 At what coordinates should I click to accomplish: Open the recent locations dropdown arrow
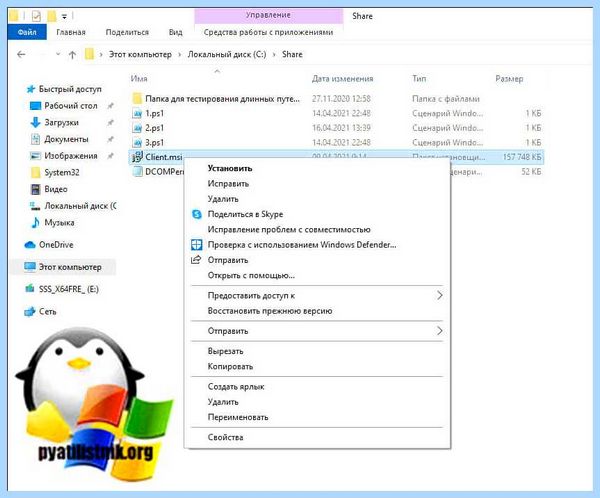(x=58, y=54)
